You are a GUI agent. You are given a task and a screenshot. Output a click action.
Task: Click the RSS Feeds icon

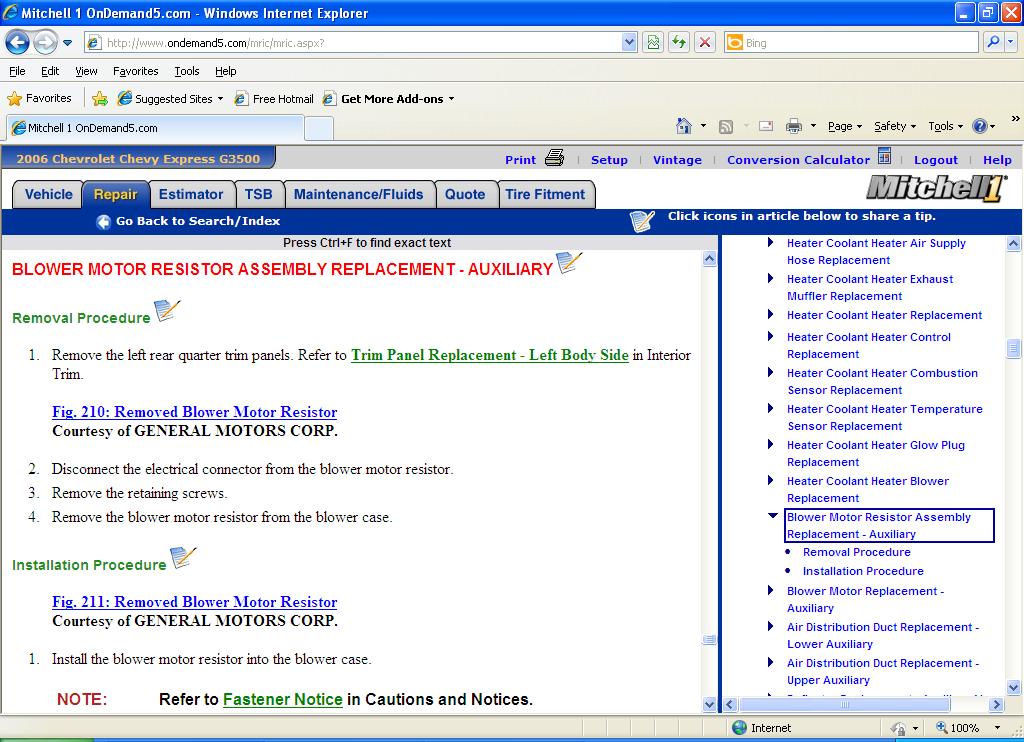[726, 127]
